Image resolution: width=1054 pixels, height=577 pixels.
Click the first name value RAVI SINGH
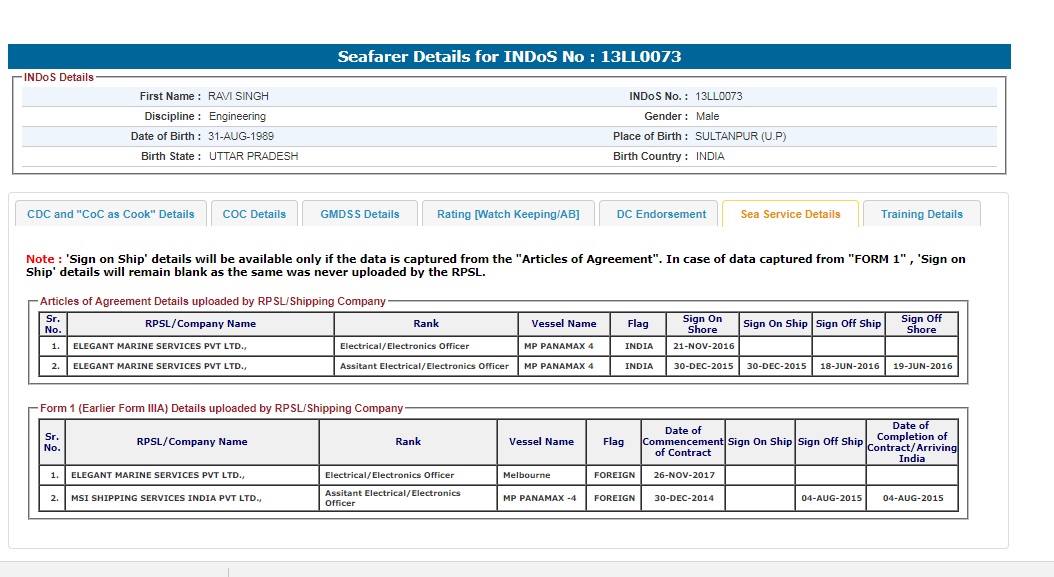click(238, 97)
